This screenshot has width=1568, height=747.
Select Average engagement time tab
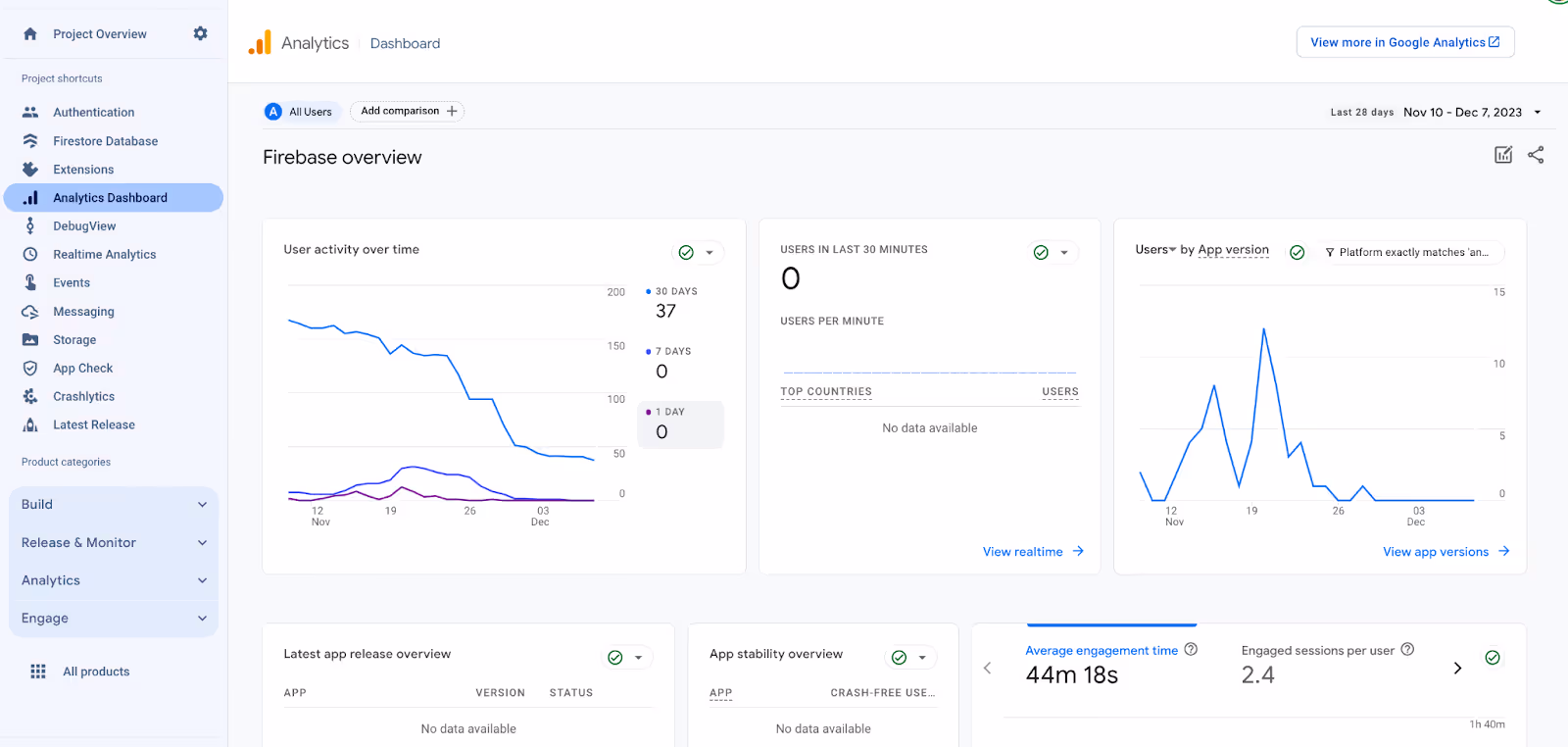tap(1111, 664)
